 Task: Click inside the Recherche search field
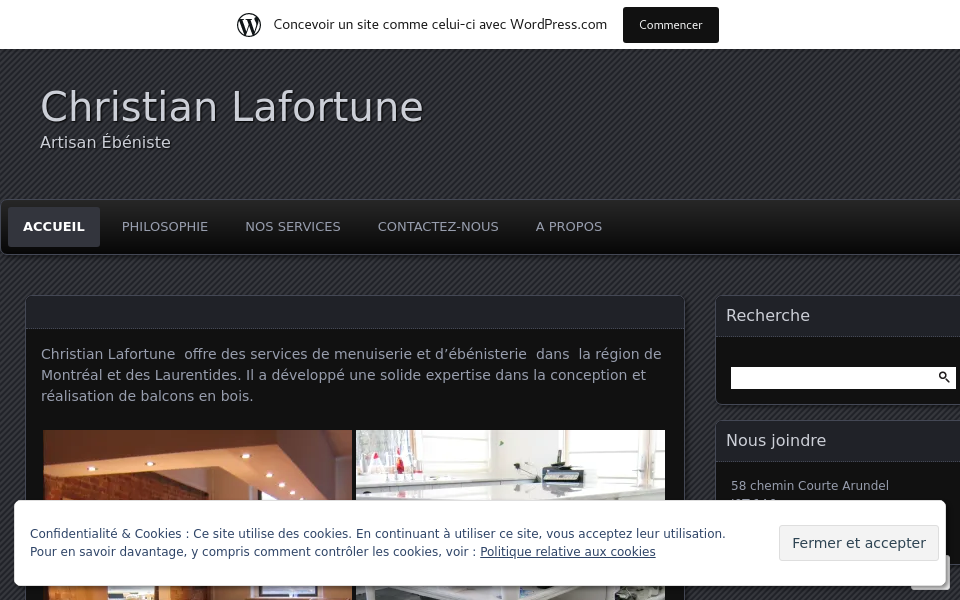click(830, 377)
